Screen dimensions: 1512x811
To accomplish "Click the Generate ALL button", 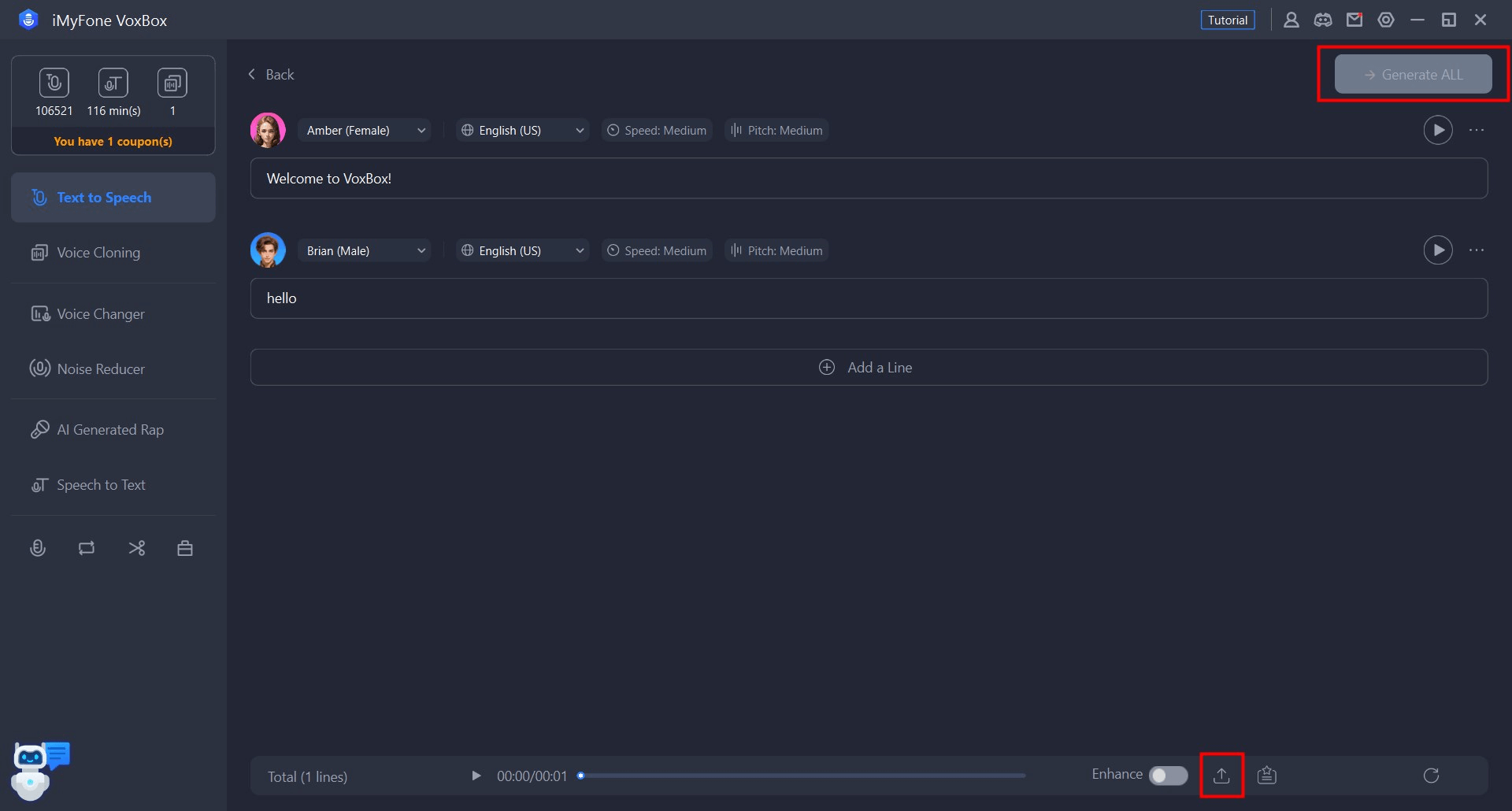I will click(1413, 74).
